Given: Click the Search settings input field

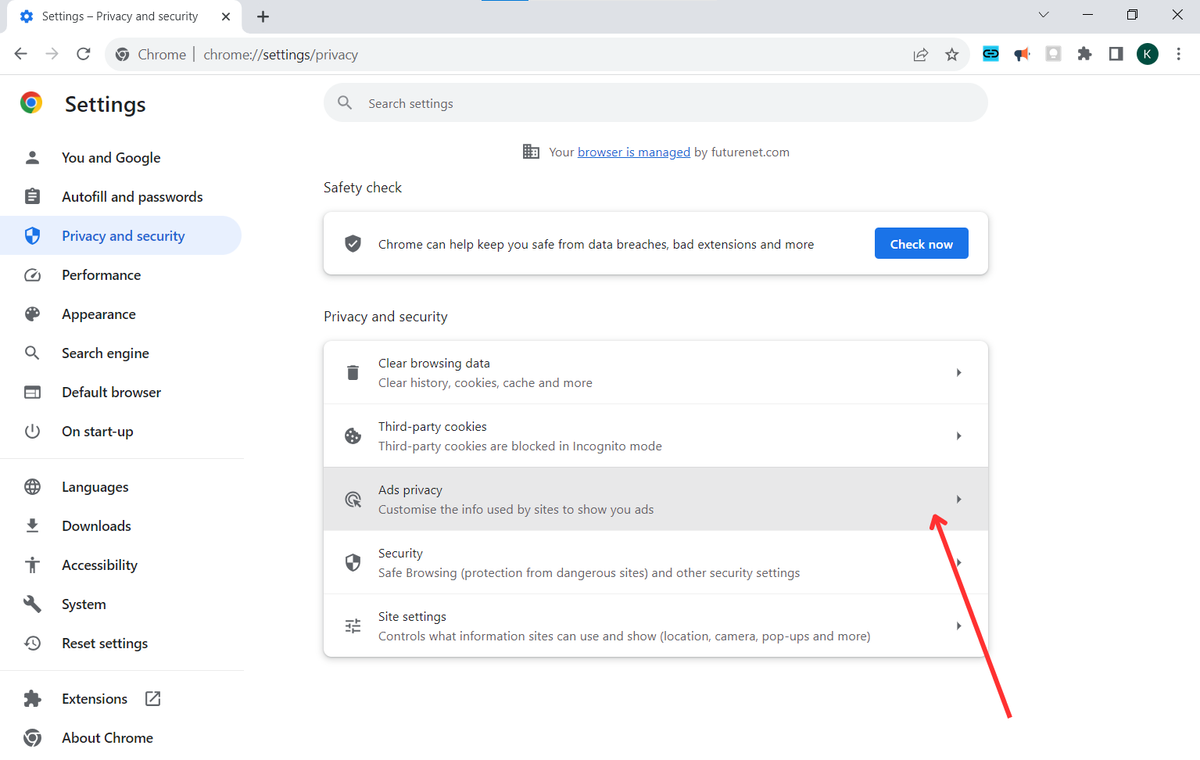Looking at the screenshot, I should pyautogui.click(x=600, y=102).
